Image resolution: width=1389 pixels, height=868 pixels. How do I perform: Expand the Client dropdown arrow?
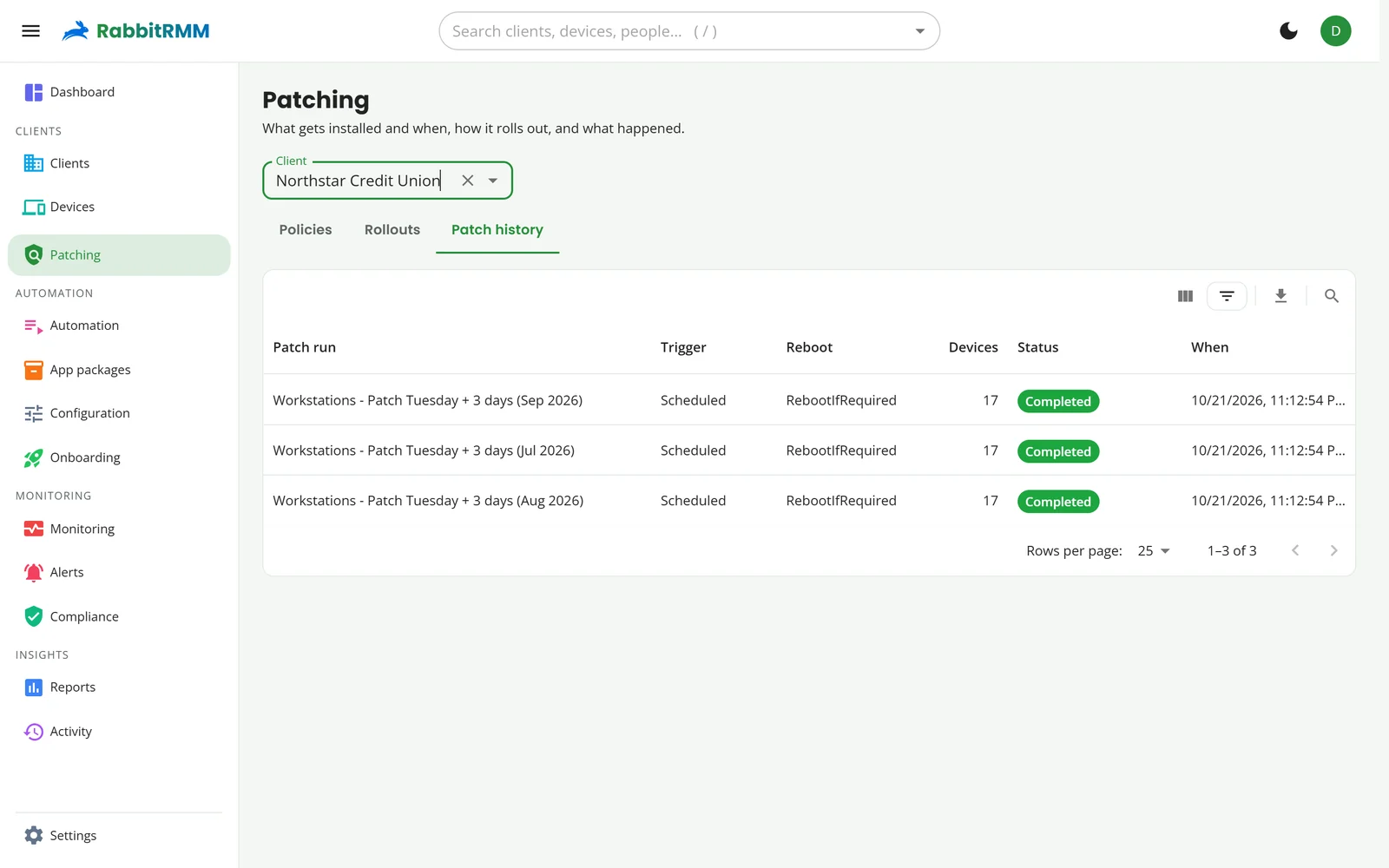pos(493,181)
